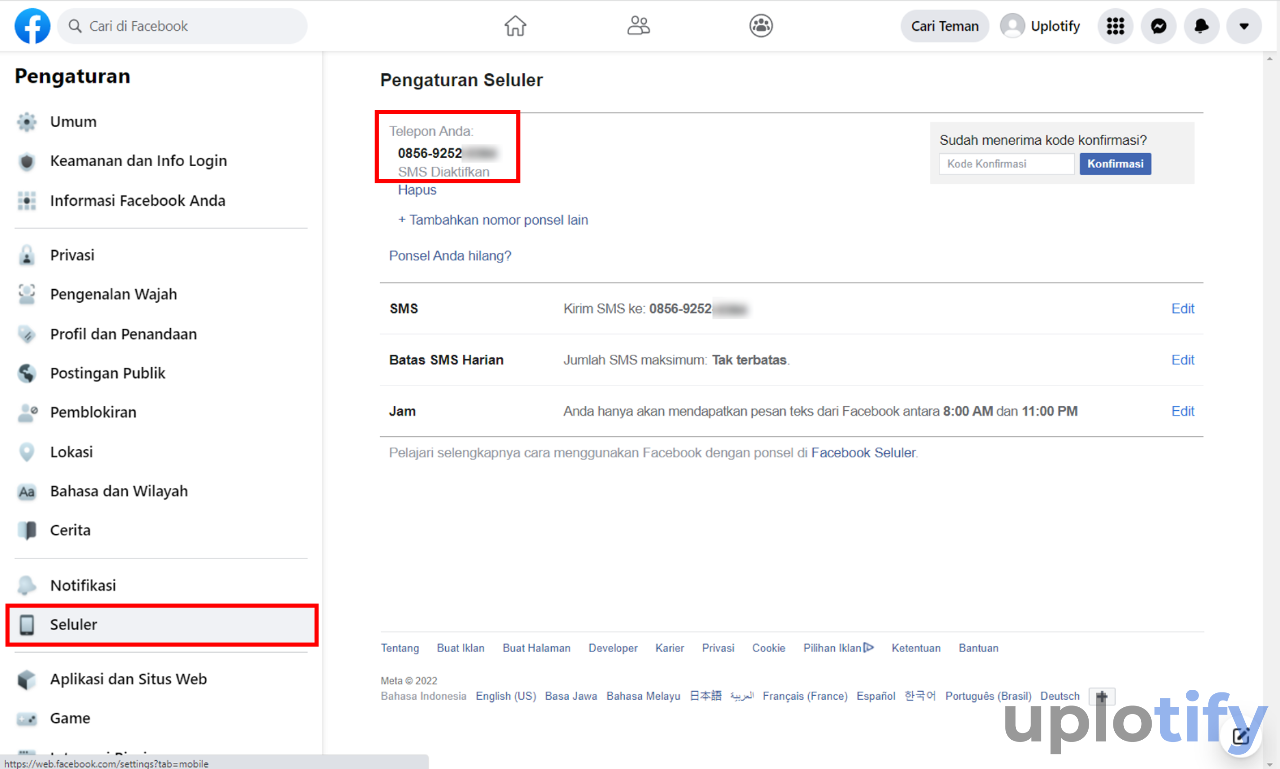Open the notifications bell icon

1201,26
